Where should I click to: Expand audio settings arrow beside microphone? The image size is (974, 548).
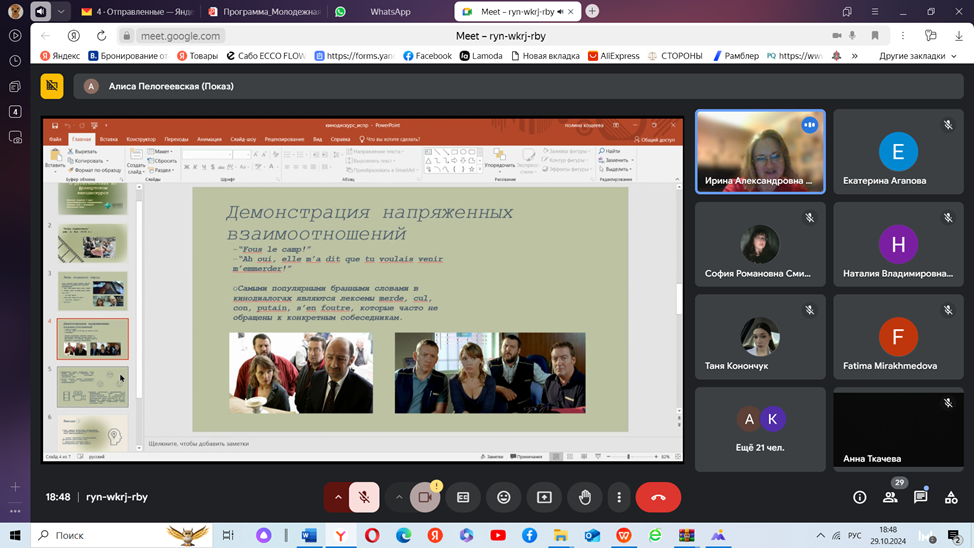pyautogui.click(x=338, y=497)
